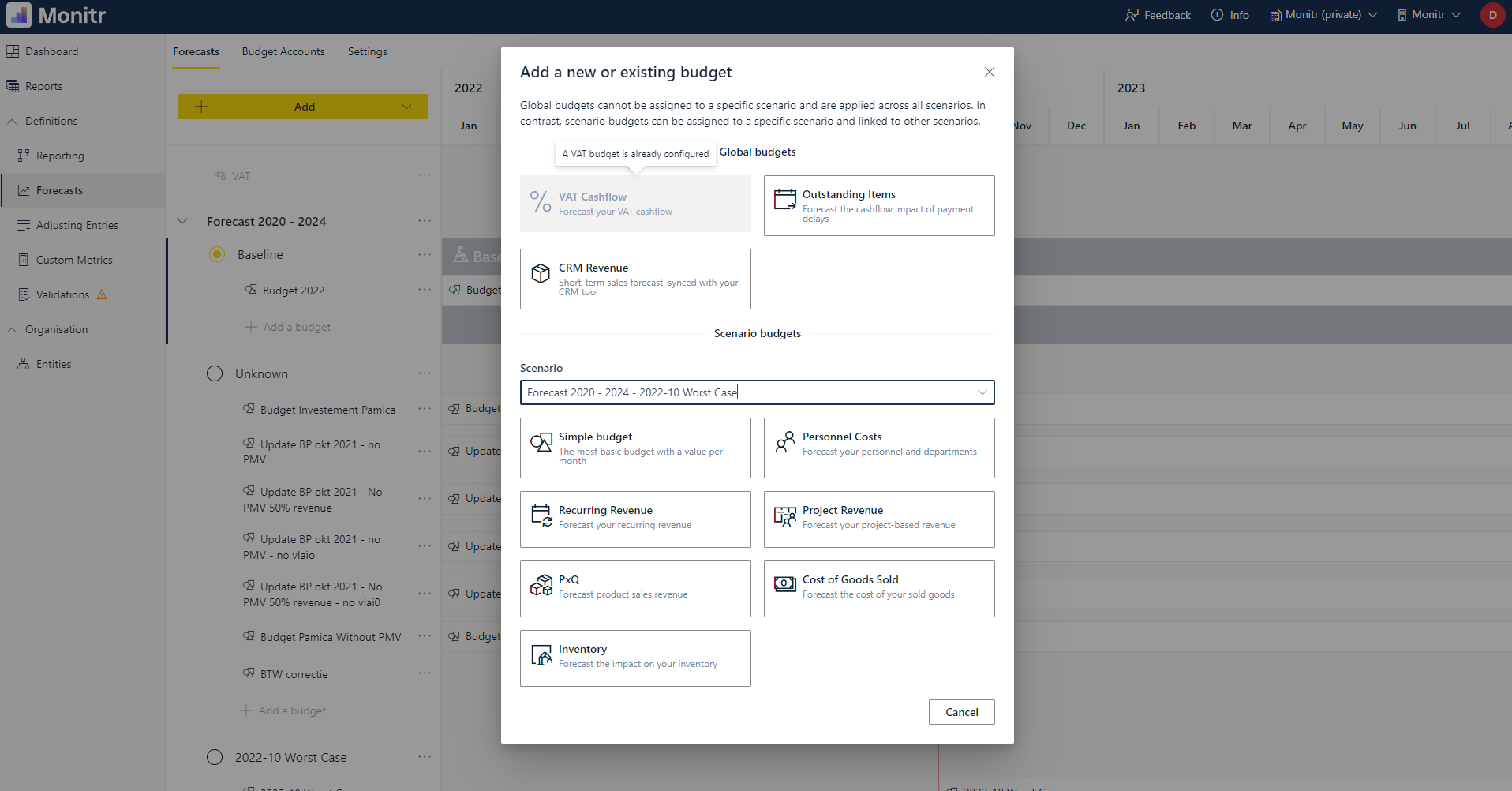
Task: Switch to the Budget Accounts tab
Action: point(283,51)
